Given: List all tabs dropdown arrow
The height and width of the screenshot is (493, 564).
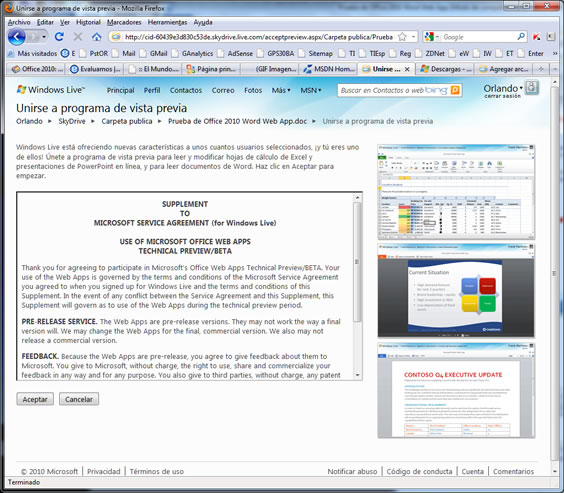Looking at the screenshot, I should pyautogui.click(x=555, y=69).
